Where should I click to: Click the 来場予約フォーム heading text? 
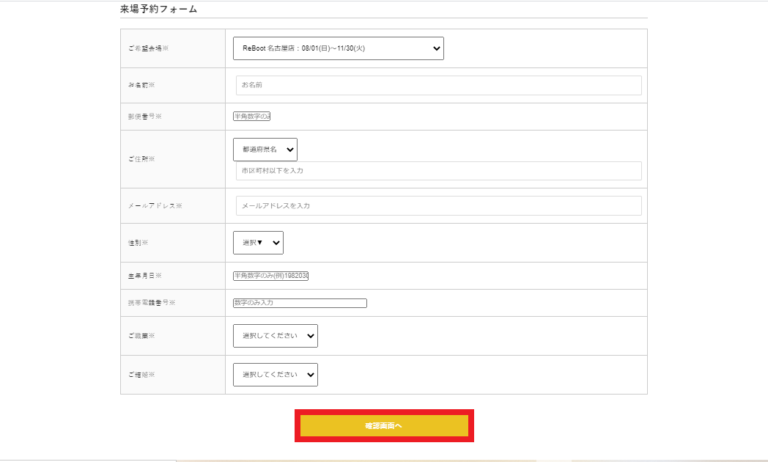click(x=159, y=9)
